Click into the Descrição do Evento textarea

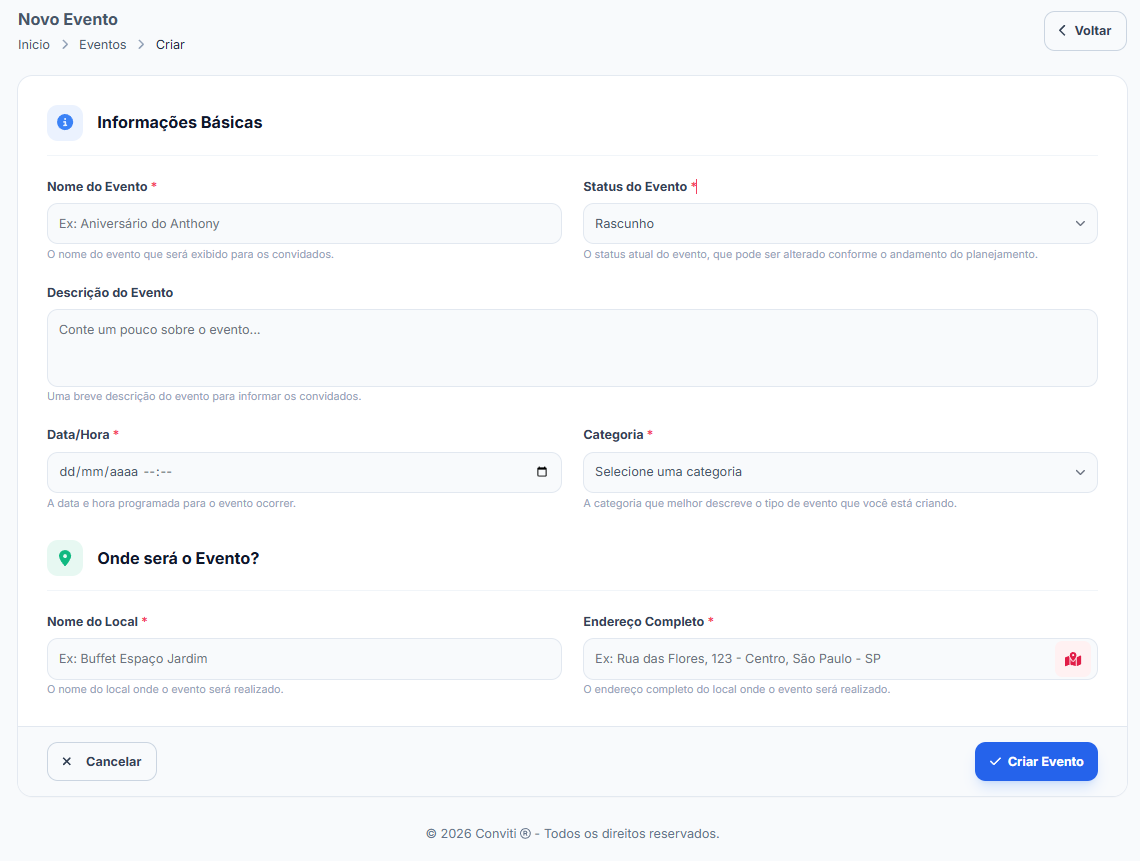pyautogui.click(x=572, y=348)
